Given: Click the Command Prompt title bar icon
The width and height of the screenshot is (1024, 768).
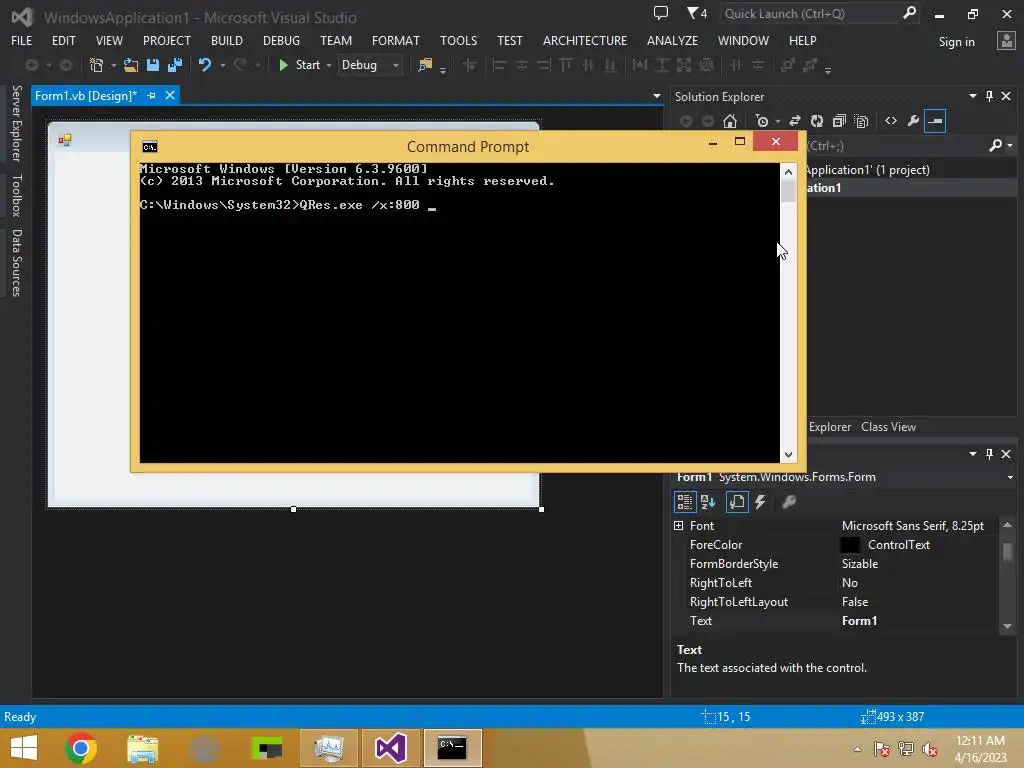Looking at the screenshot, I should point(150,146).
